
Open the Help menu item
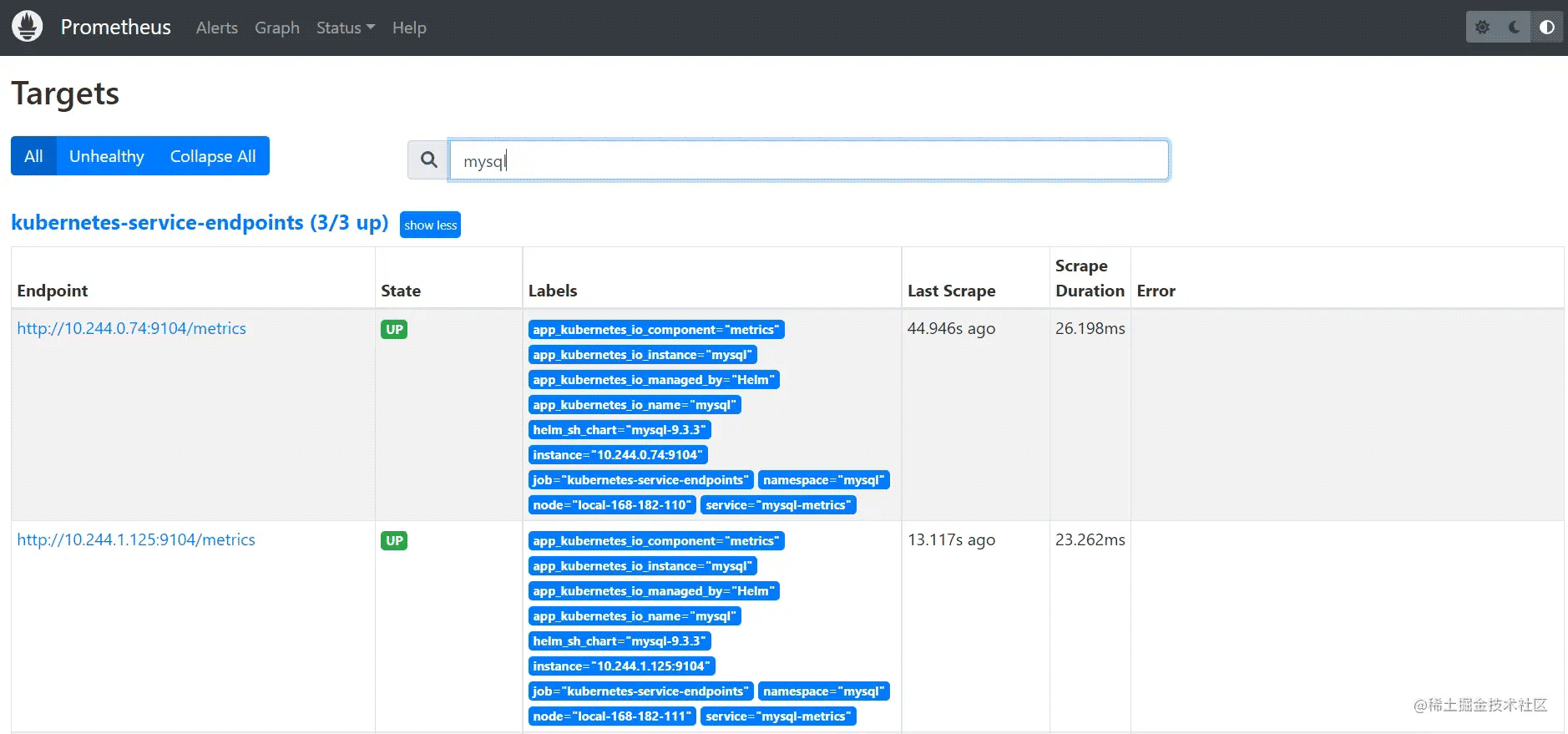(x=409, y=28)
